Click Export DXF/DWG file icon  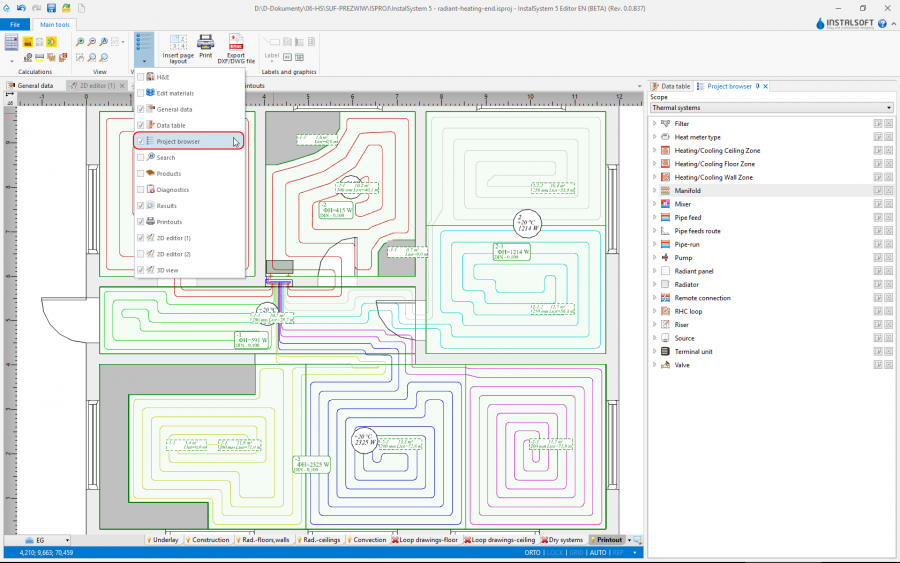tap(236, 43)
